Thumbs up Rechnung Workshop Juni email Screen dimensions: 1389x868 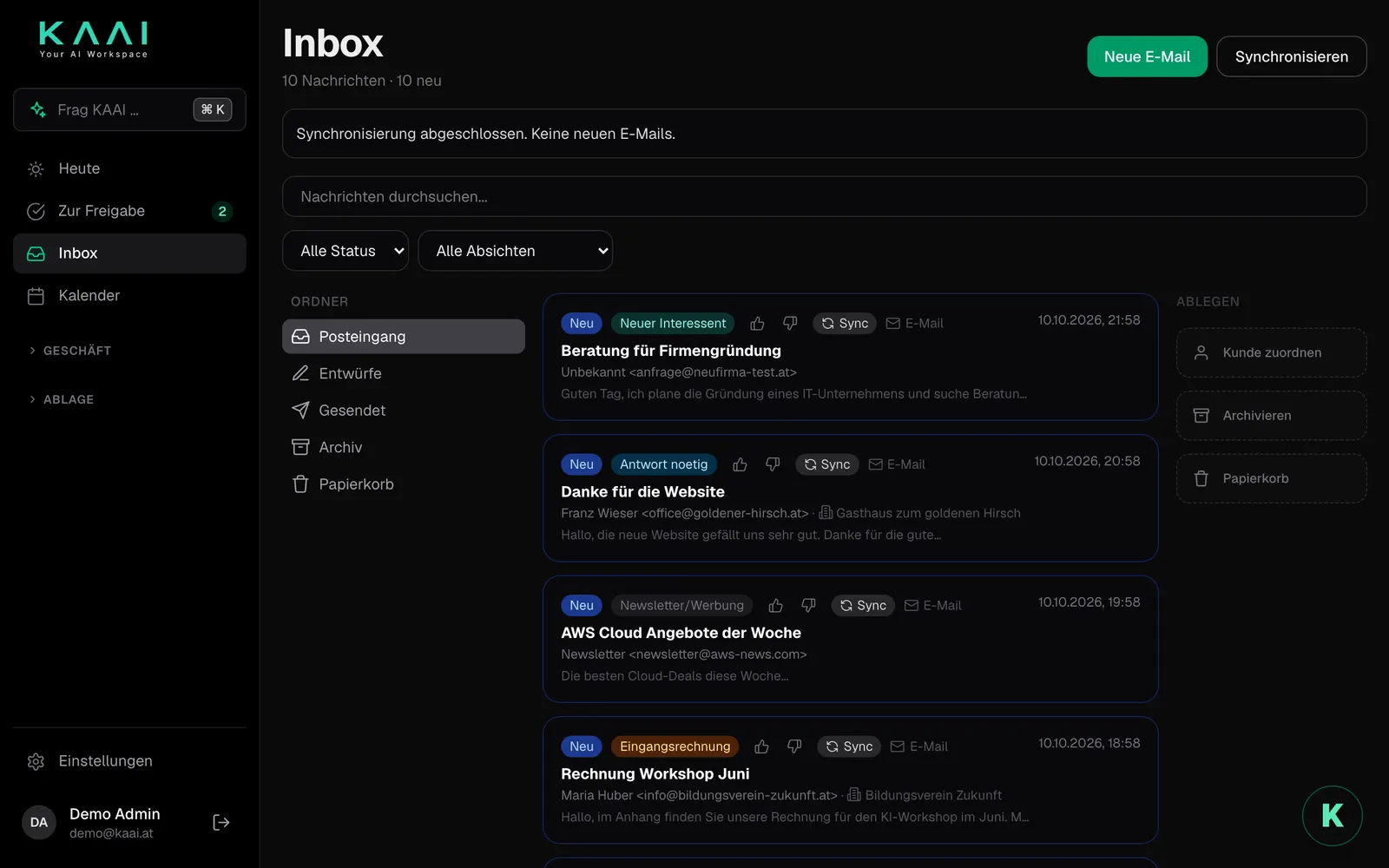[x=761, y=746]
